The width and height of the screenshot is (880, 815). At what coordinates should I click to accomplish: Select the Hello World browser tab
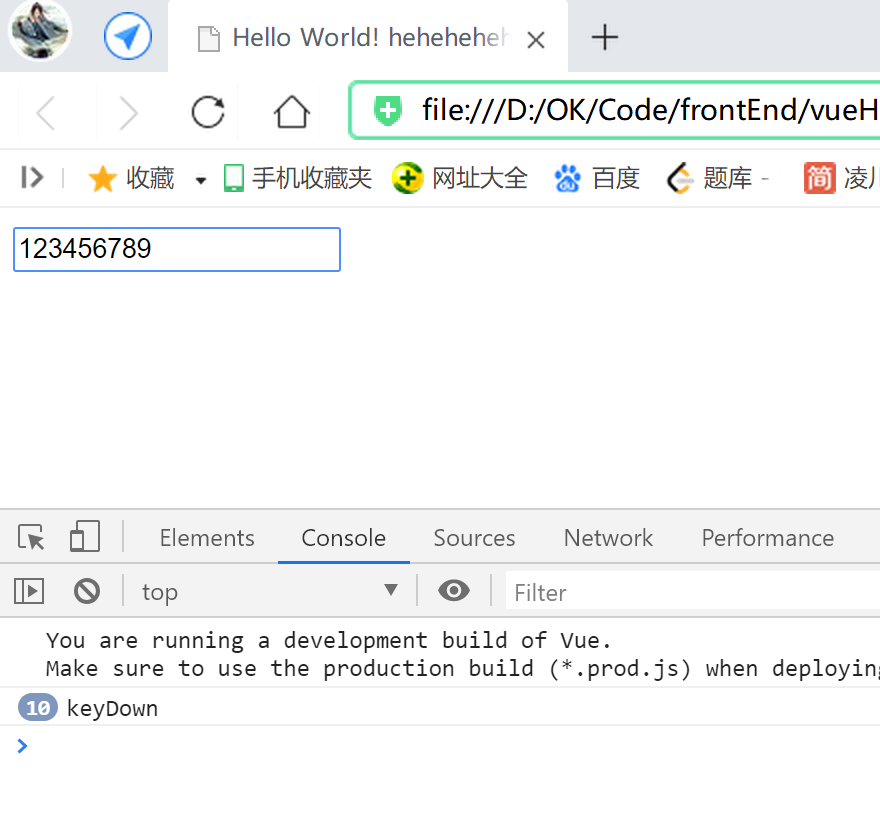point(368,38)
